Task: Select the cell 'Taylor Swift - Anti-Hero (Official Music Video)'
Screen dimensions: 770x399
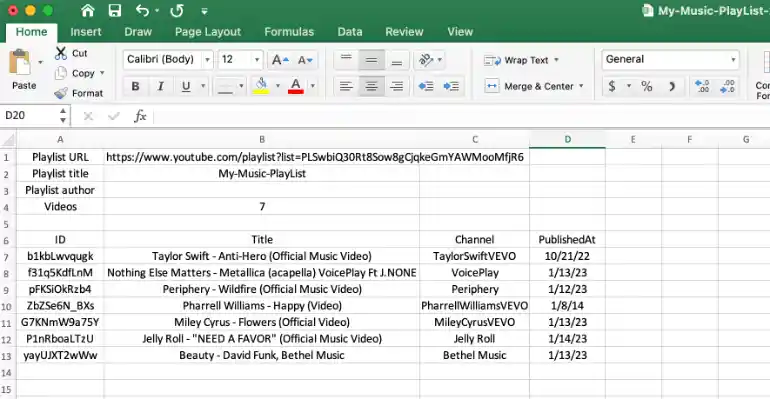Action: pos(262,256)
